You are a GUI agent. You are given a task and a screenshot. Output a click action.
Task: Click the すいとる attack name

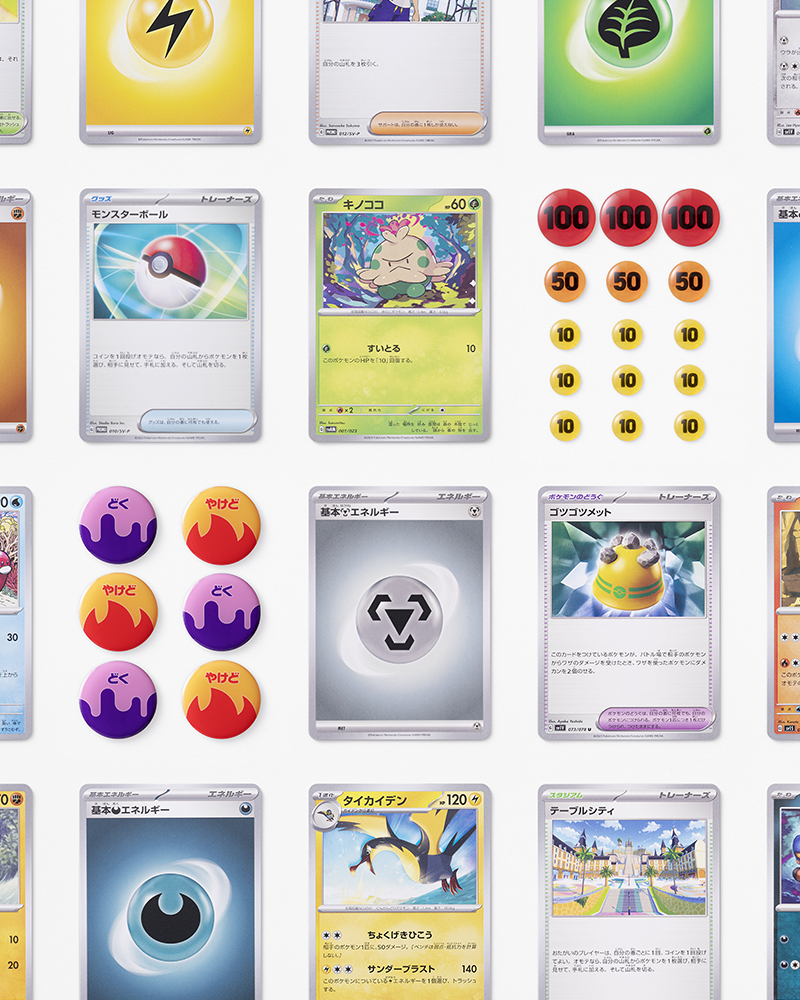pos(383,349)
